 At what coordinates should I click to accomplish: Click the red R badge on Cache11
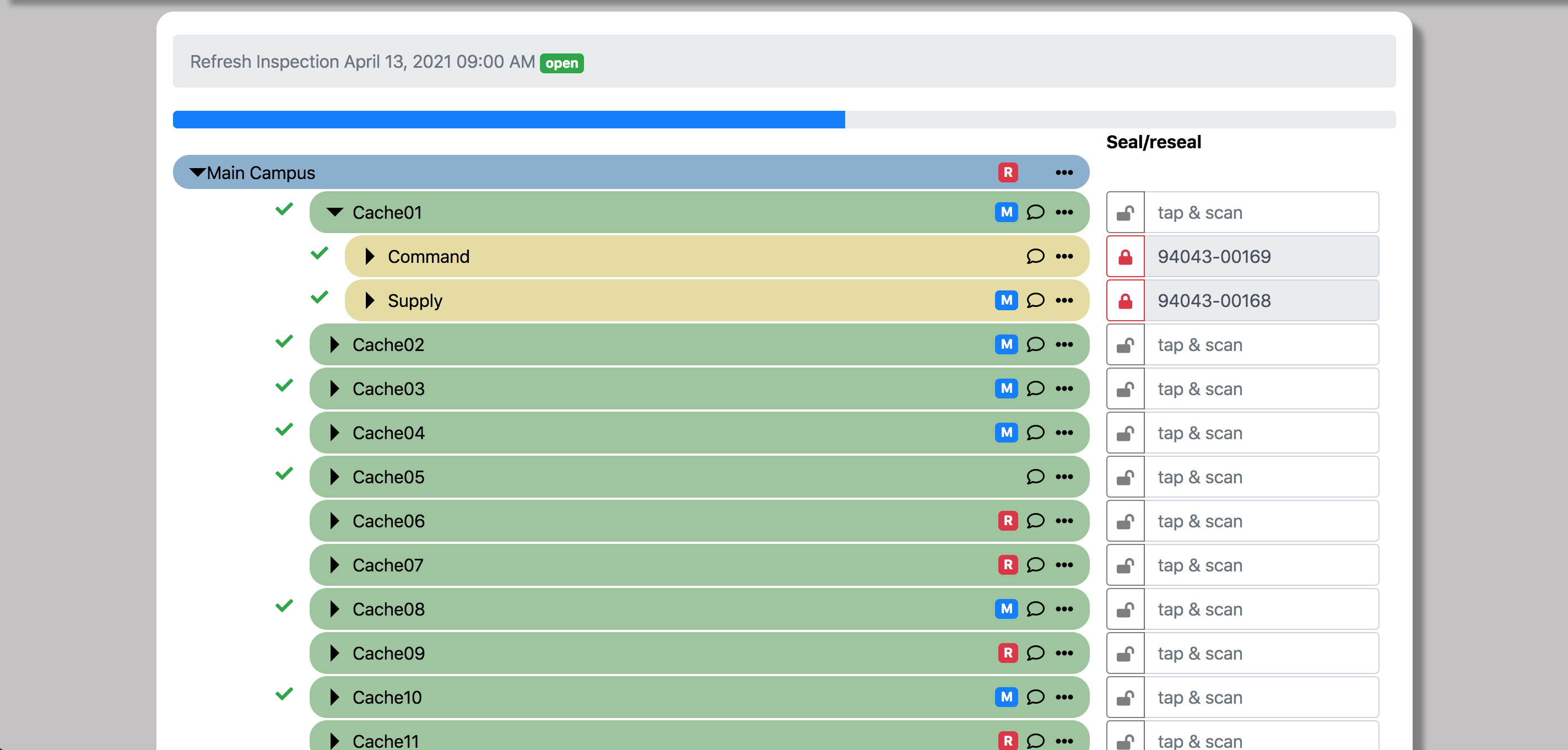(x=1007, y=741)
